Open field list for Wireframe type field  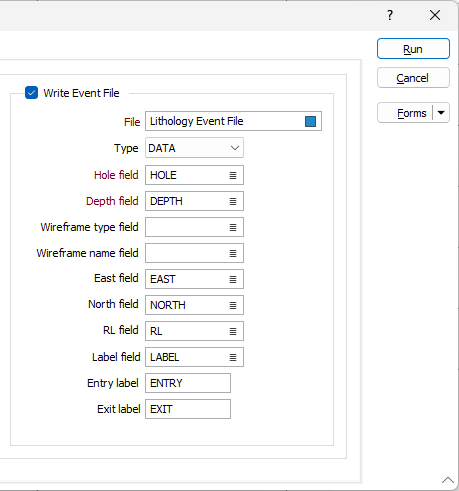pos(233,227)
